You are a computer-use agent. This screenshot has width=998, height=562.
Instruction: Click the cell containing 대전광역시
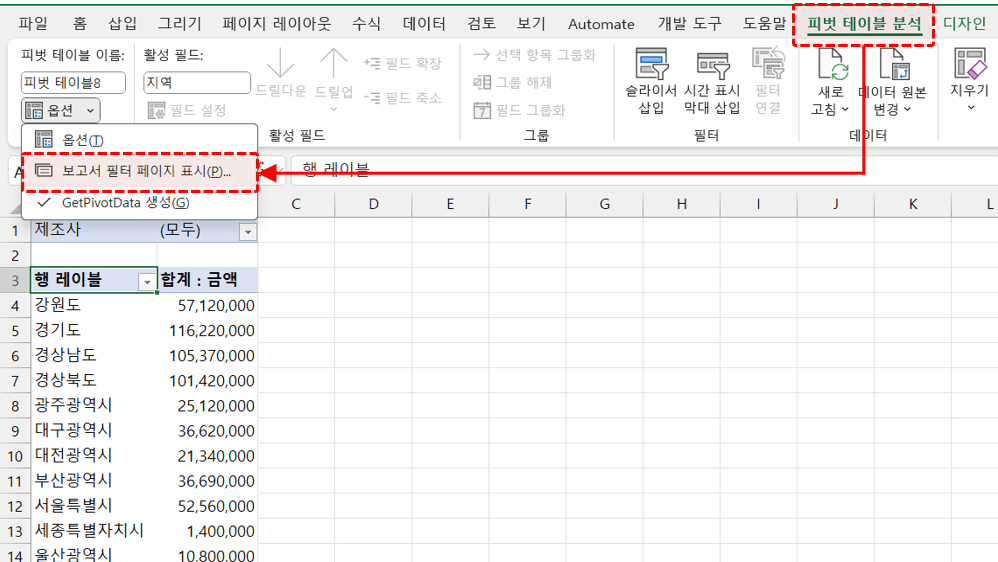94,456
